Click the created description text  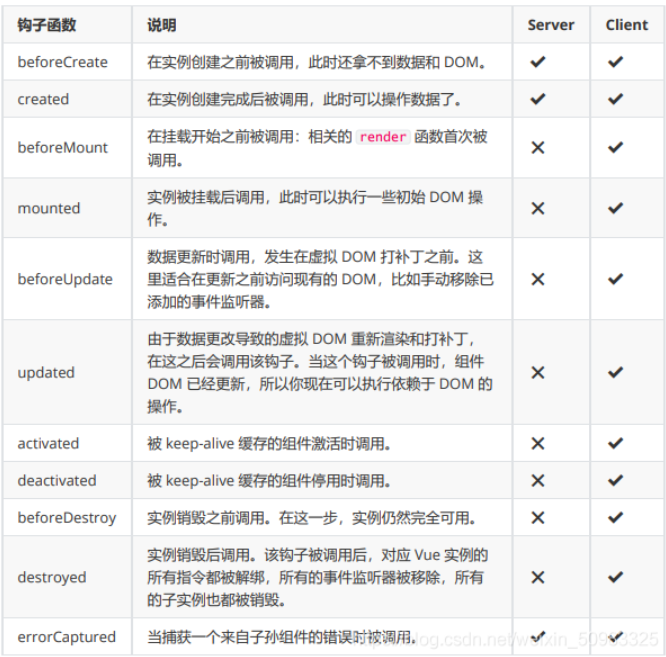point(304,99)
